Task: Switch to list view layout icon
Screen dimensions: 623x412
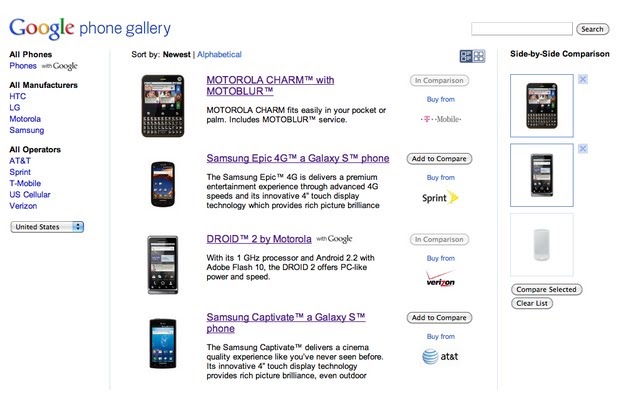Action: click(466, 56)
